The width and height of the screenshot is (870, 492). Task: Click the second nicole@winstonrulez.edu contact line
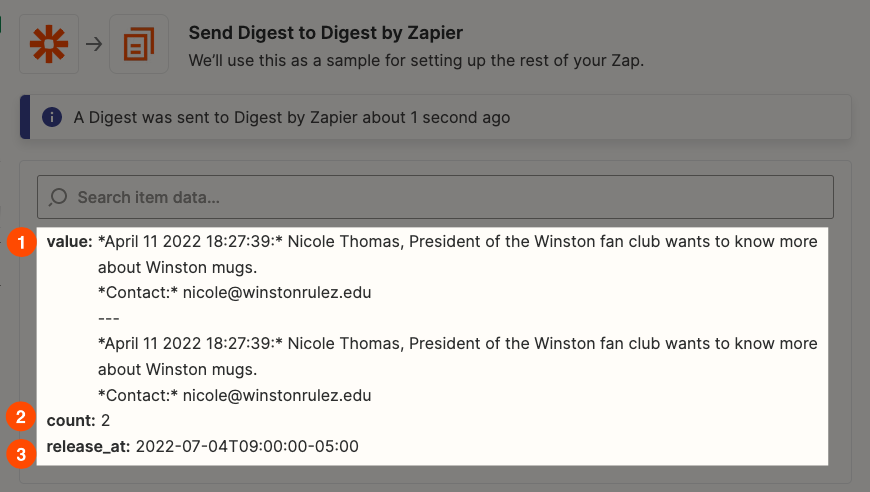point(235,395)
